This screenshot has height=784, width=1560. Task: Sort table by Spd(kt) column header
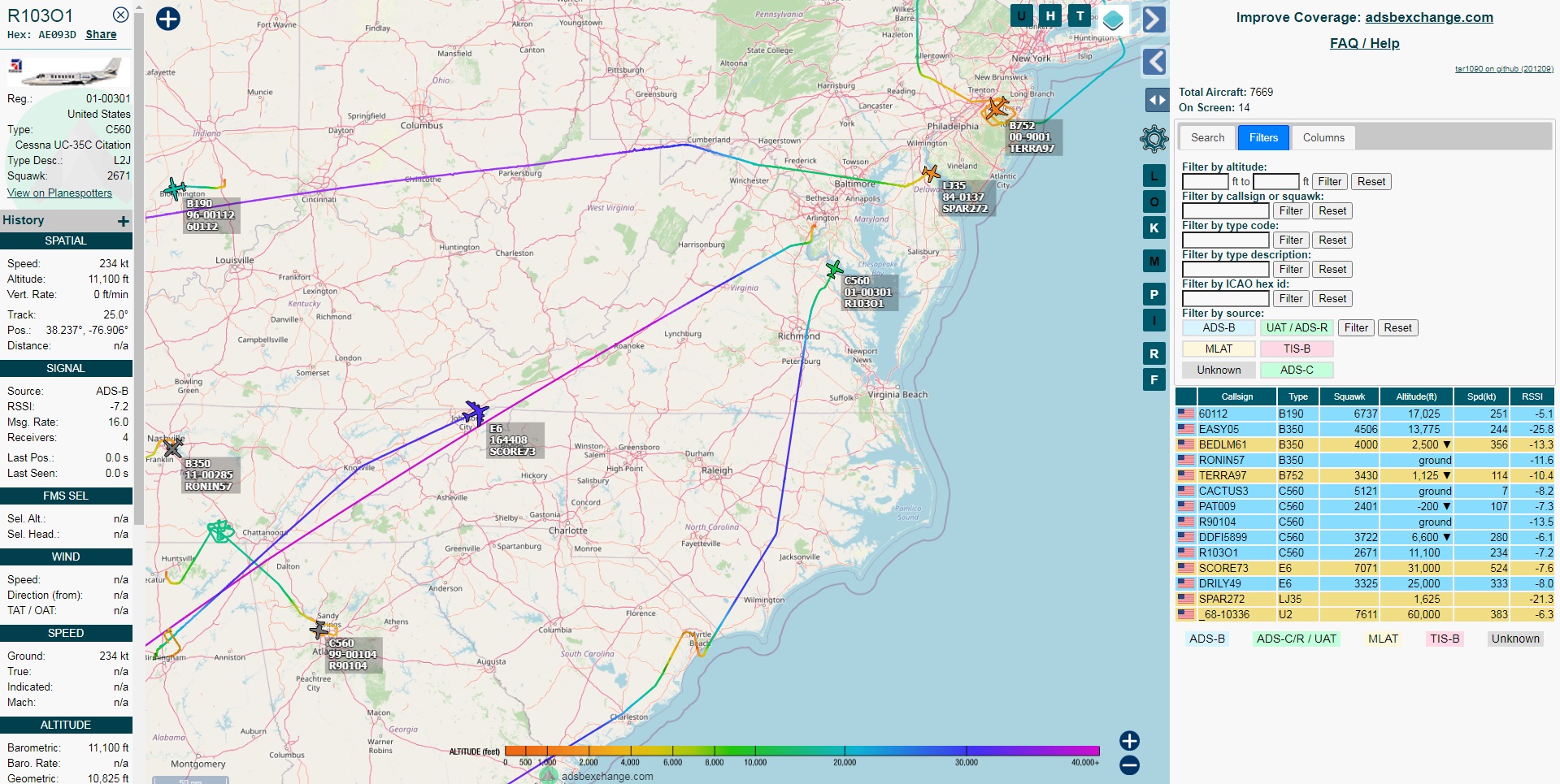click(1481, 396)
